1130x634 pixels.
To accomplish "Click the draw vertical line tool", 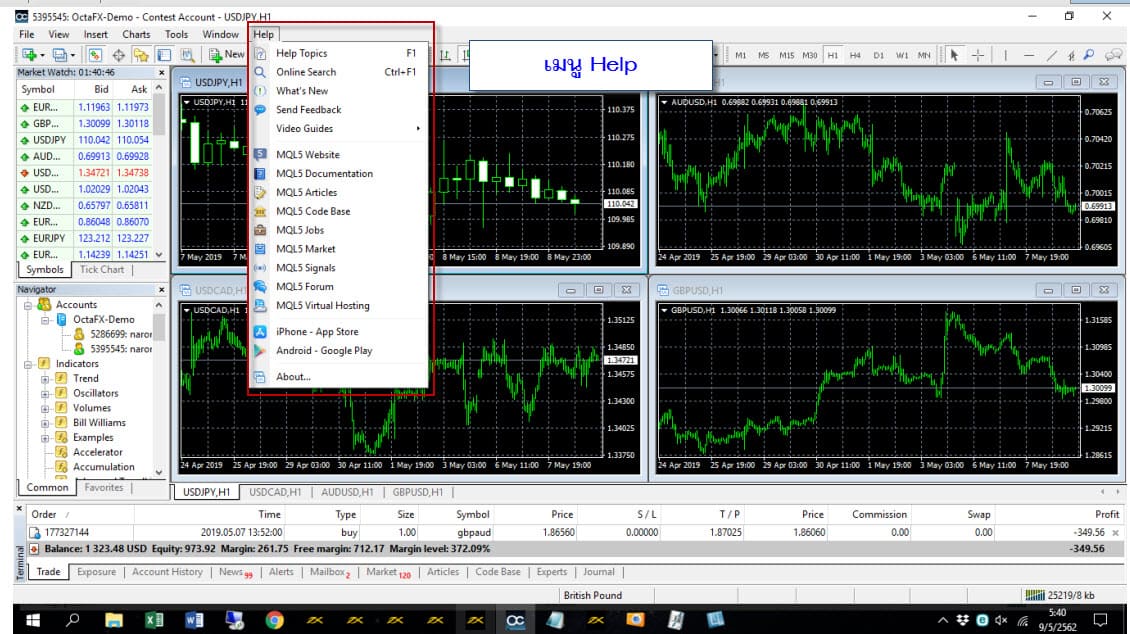I will tap(1007, 55).
